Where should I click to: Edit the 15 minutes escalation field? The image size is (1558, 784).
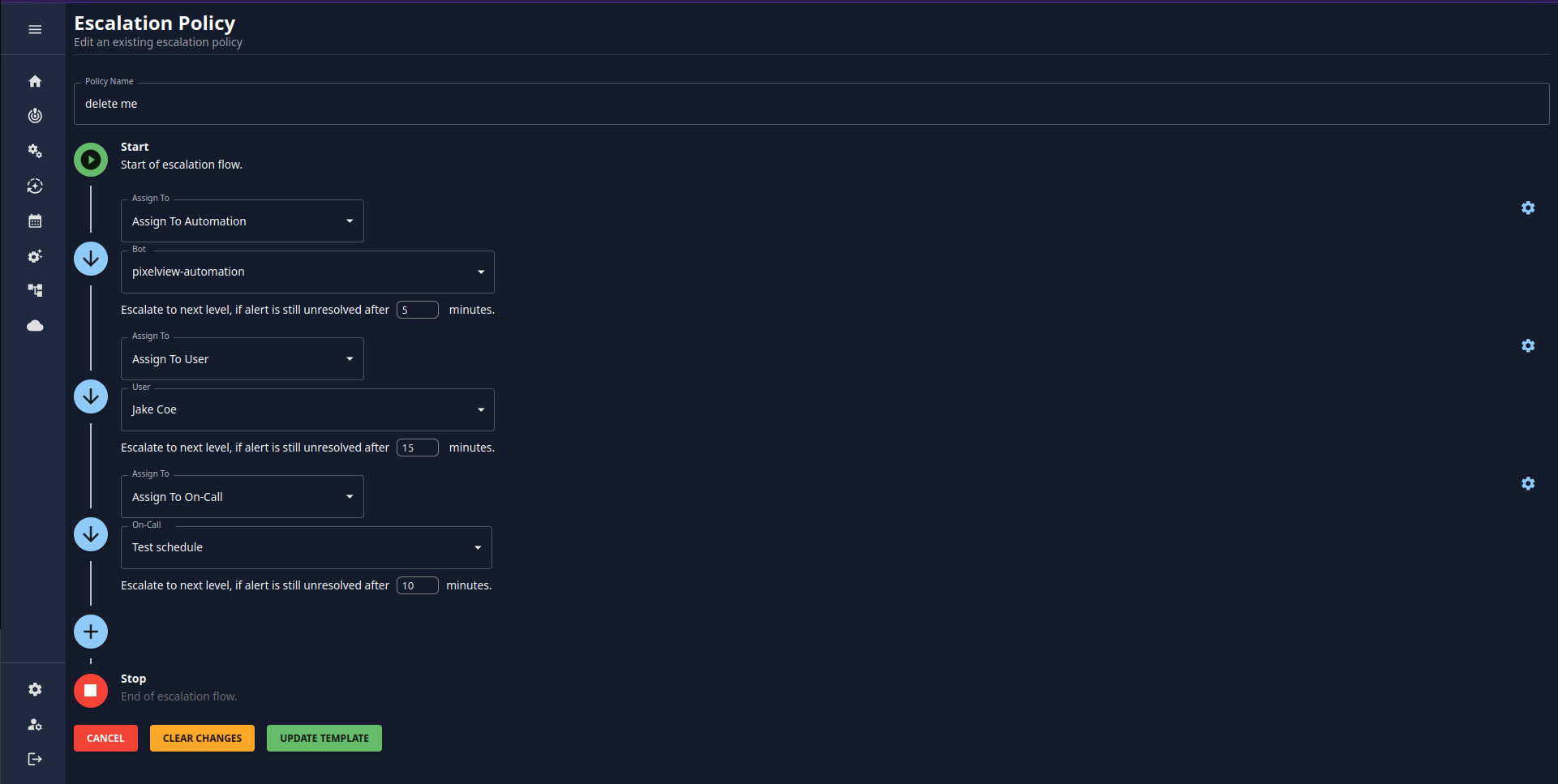point(417,447)
